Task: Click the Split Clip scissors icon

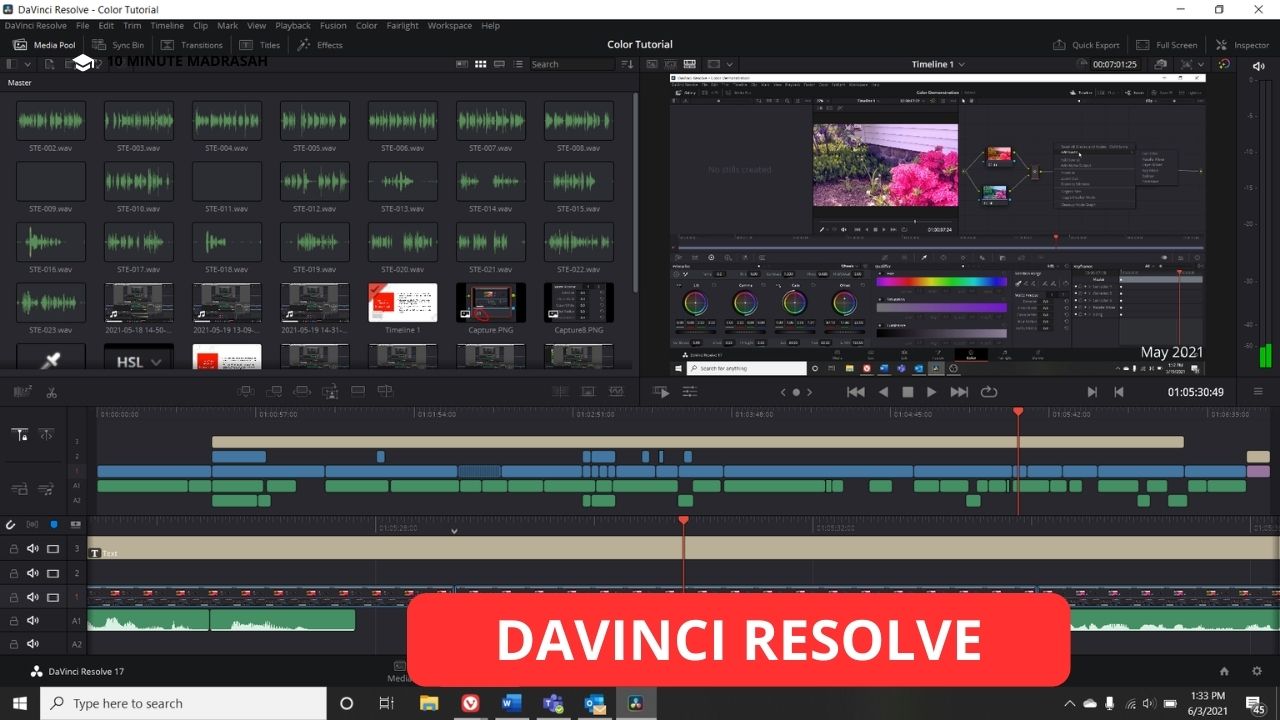Action: tap(52, 392)
